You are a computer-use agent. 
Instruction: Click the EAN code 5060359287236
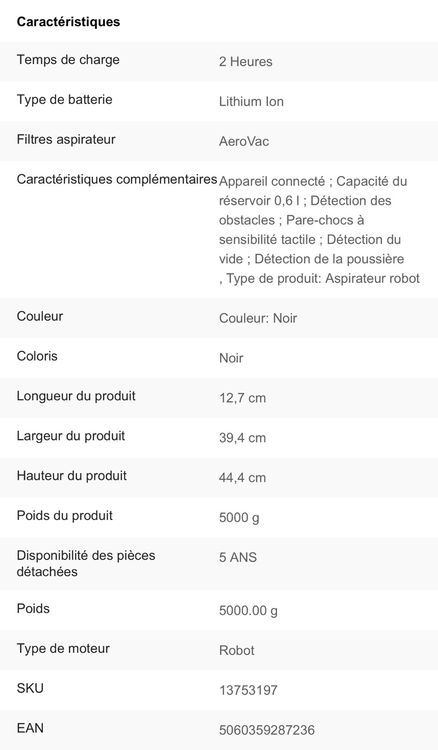point(267,730)
